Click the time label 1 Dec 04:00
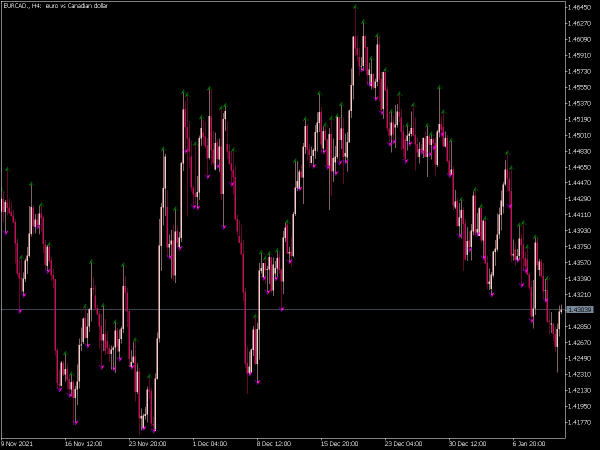The width and height of the screenshot is (600, 450). tap(210, 444)
